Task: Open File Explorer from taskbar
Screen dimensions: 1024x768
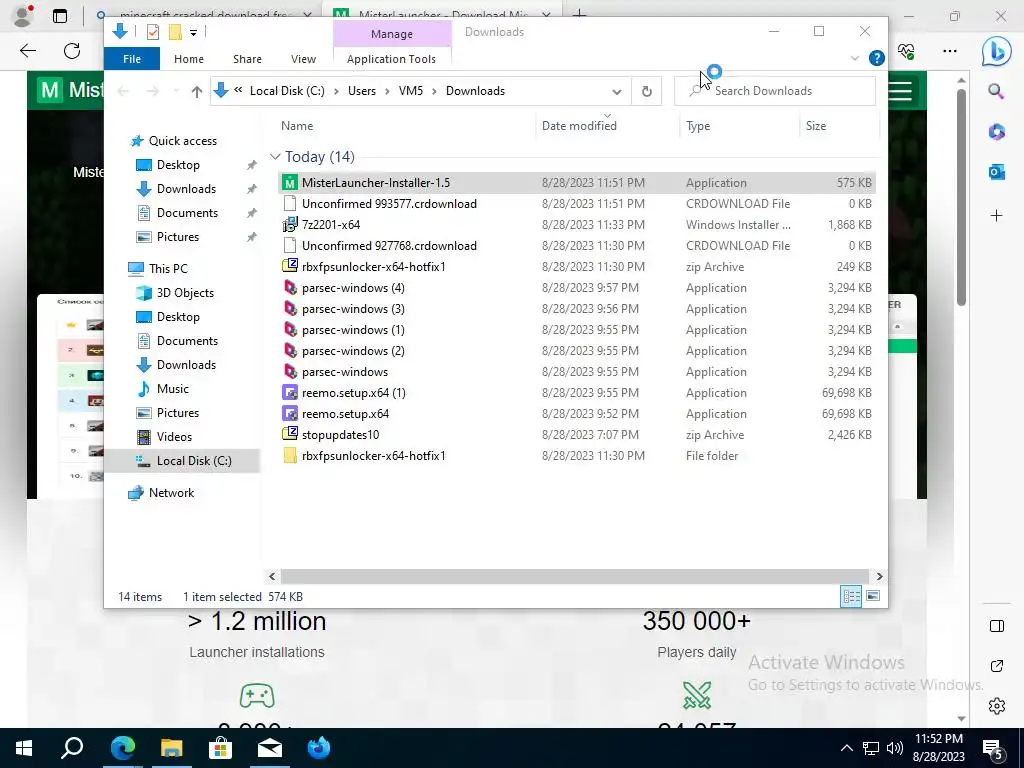Action: pyautogui.click(x=172, y=748)
